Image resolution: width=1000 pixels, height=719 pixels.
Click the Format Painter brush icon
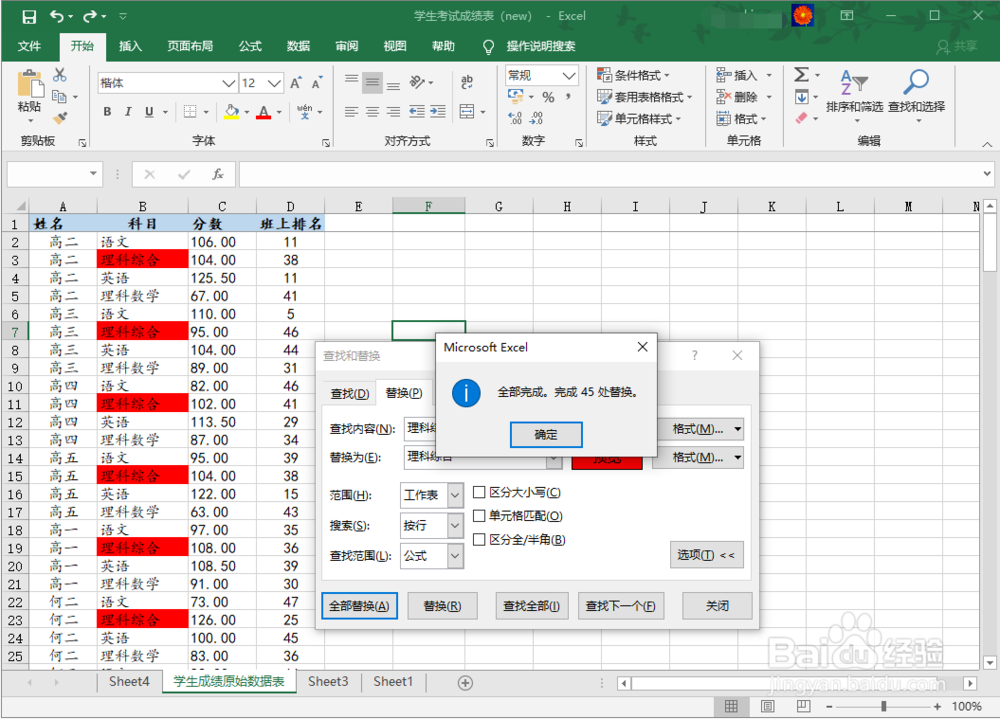pos(60,118)
